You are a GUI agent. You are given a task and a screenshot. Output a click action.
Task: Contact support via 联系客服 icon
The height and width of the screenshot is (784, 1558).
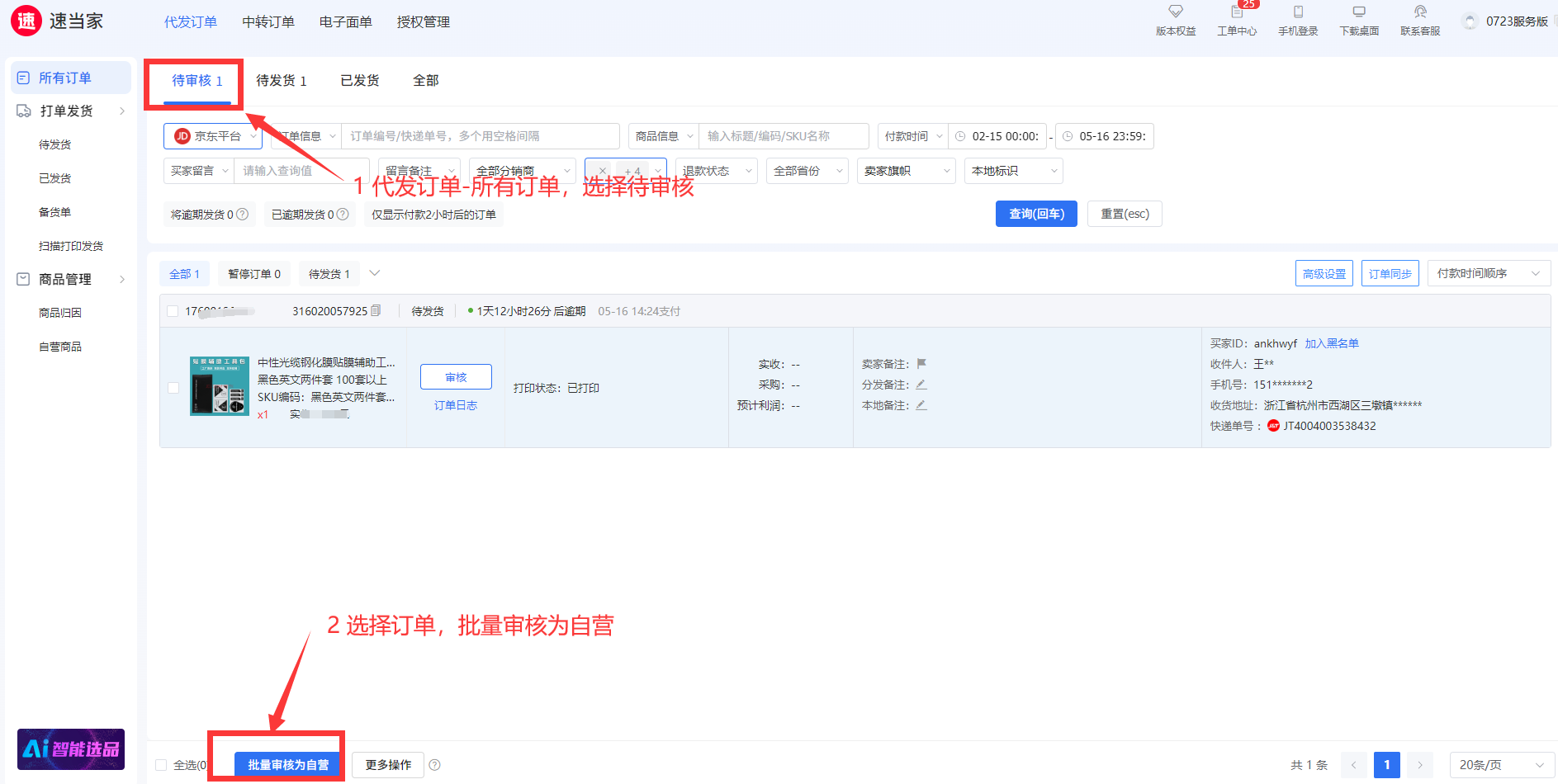(x=1419, y=12)
